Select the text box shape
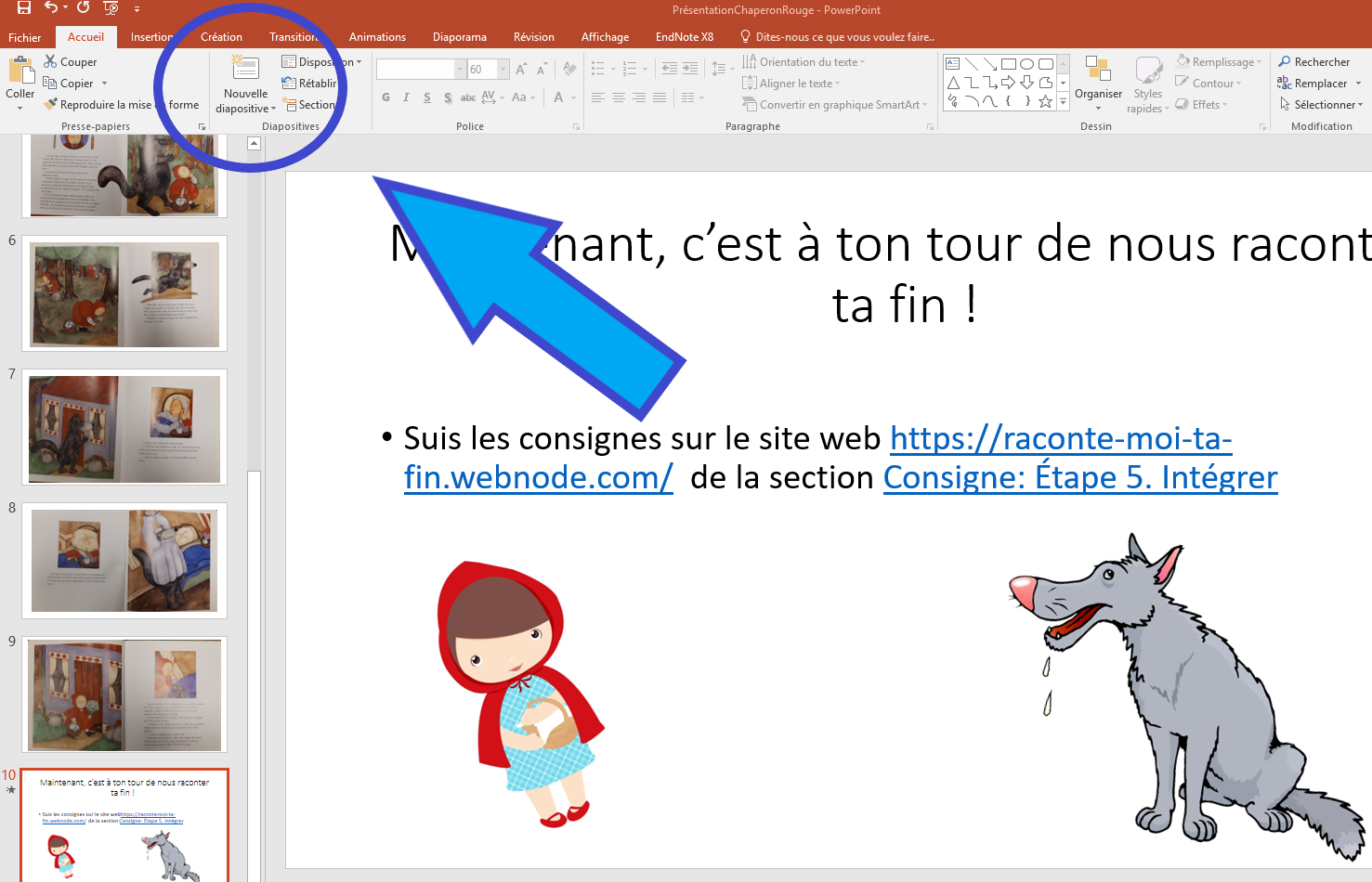 point(953,64)
